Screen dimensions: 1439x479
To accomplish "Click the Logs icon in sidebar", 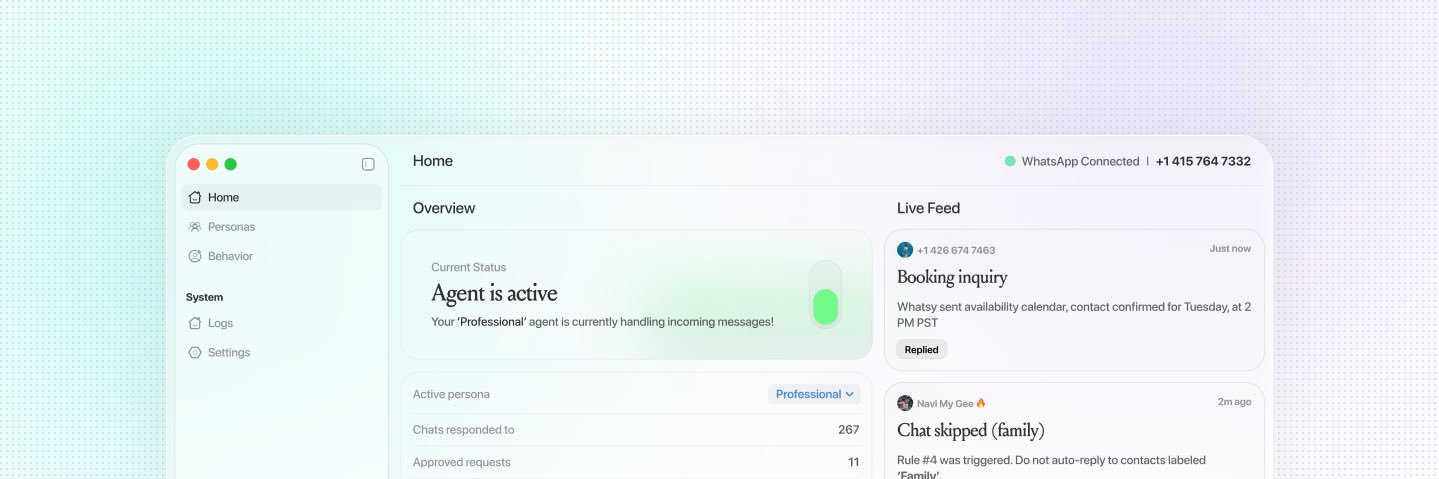I will point(195,323).
